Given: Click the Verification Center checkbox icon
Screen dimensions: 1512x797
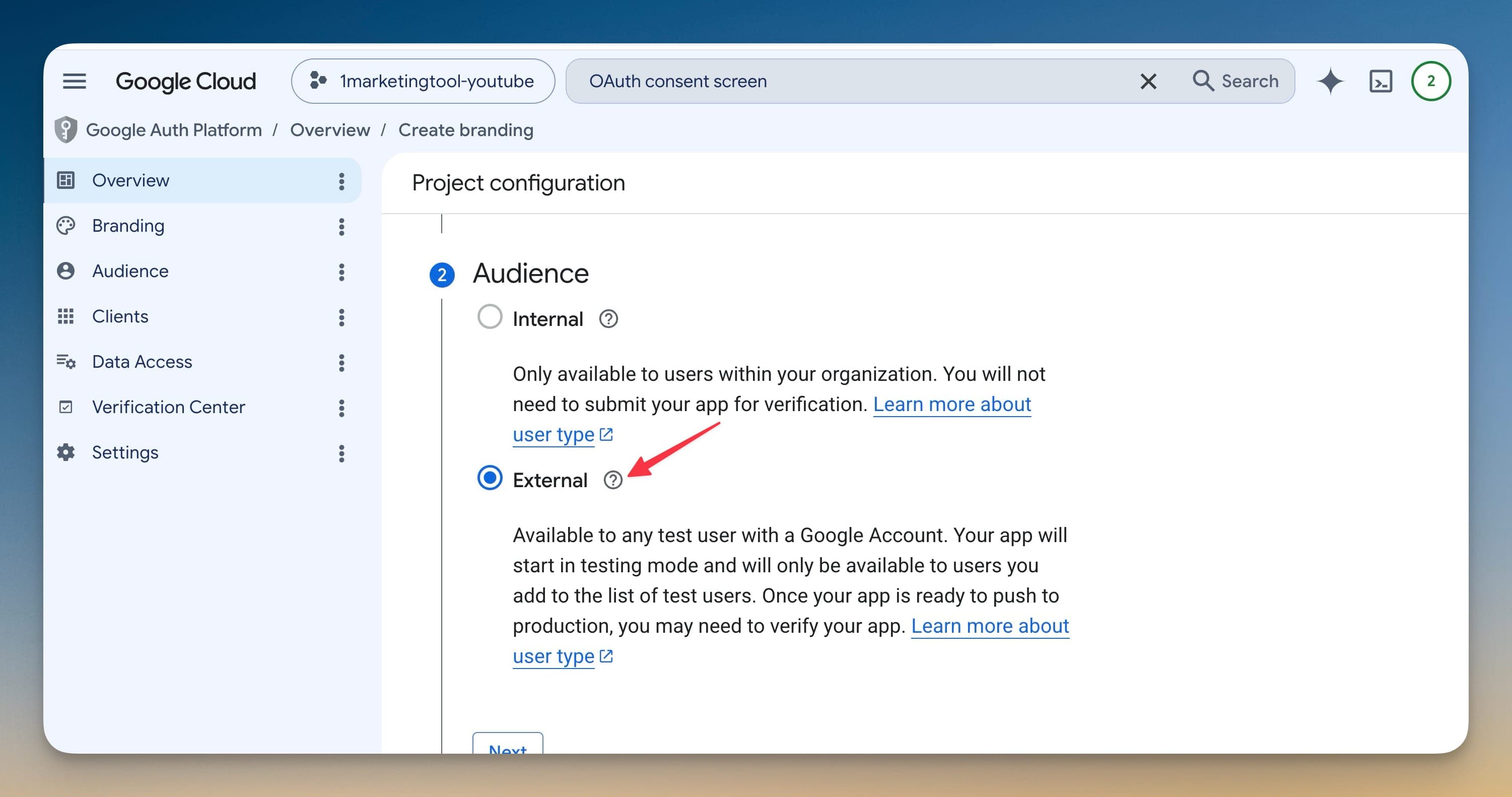Looking at the screenshot, I should point(66,407).
